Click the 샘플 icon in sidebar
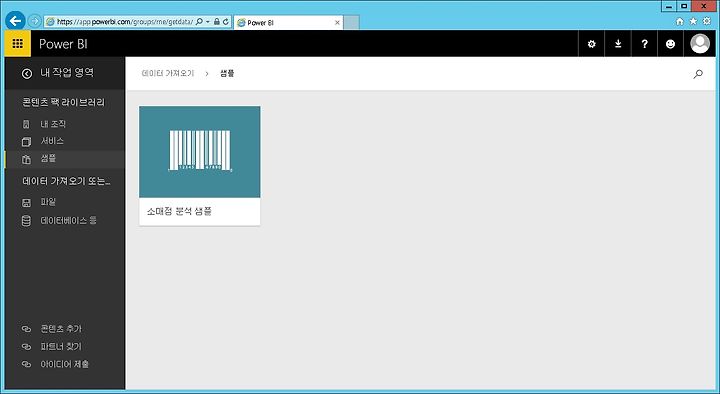 (26, 159)
